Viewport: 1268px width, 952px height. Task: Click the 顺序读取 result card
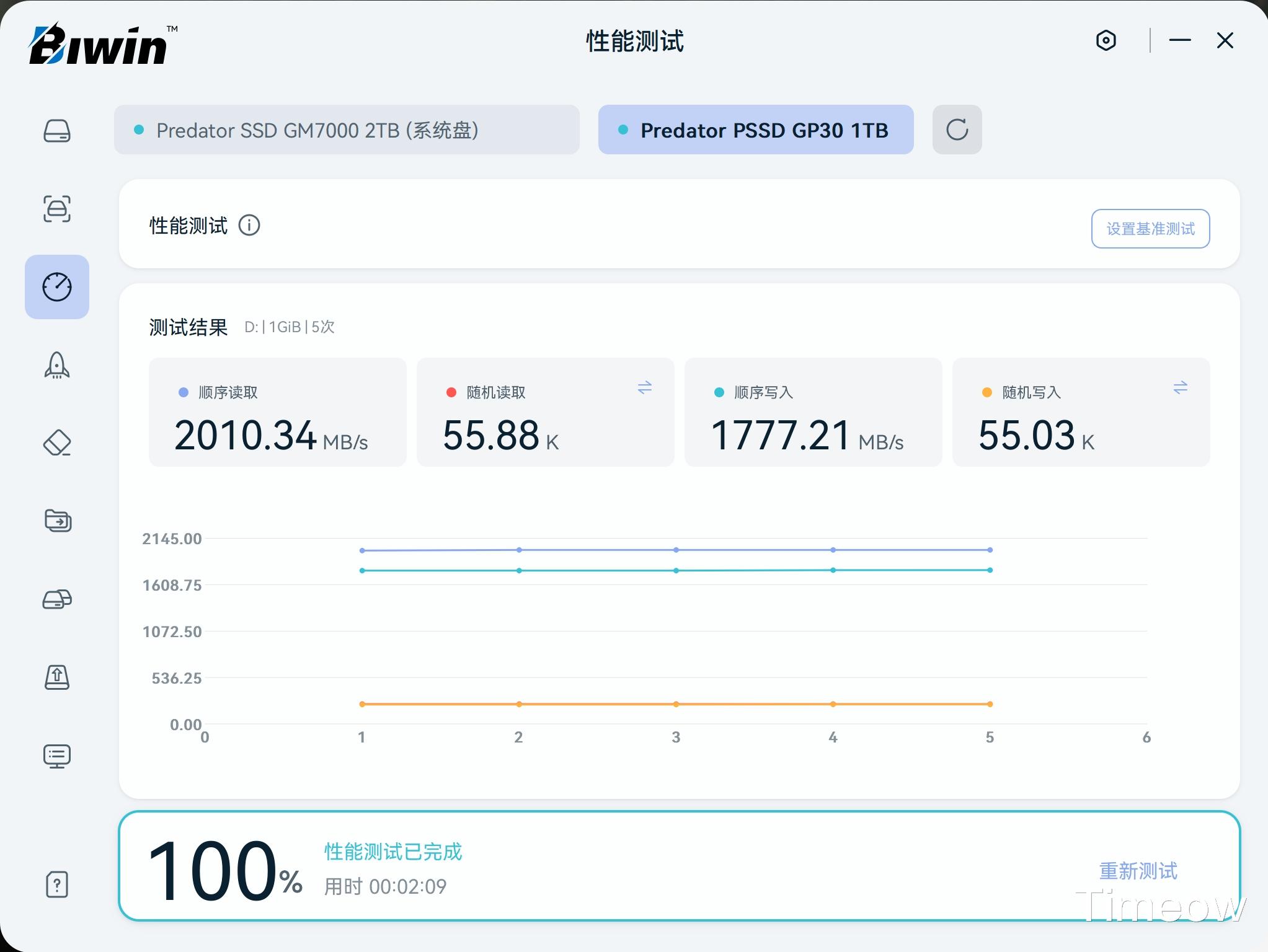pyautogui.click(x=277, y=412)
